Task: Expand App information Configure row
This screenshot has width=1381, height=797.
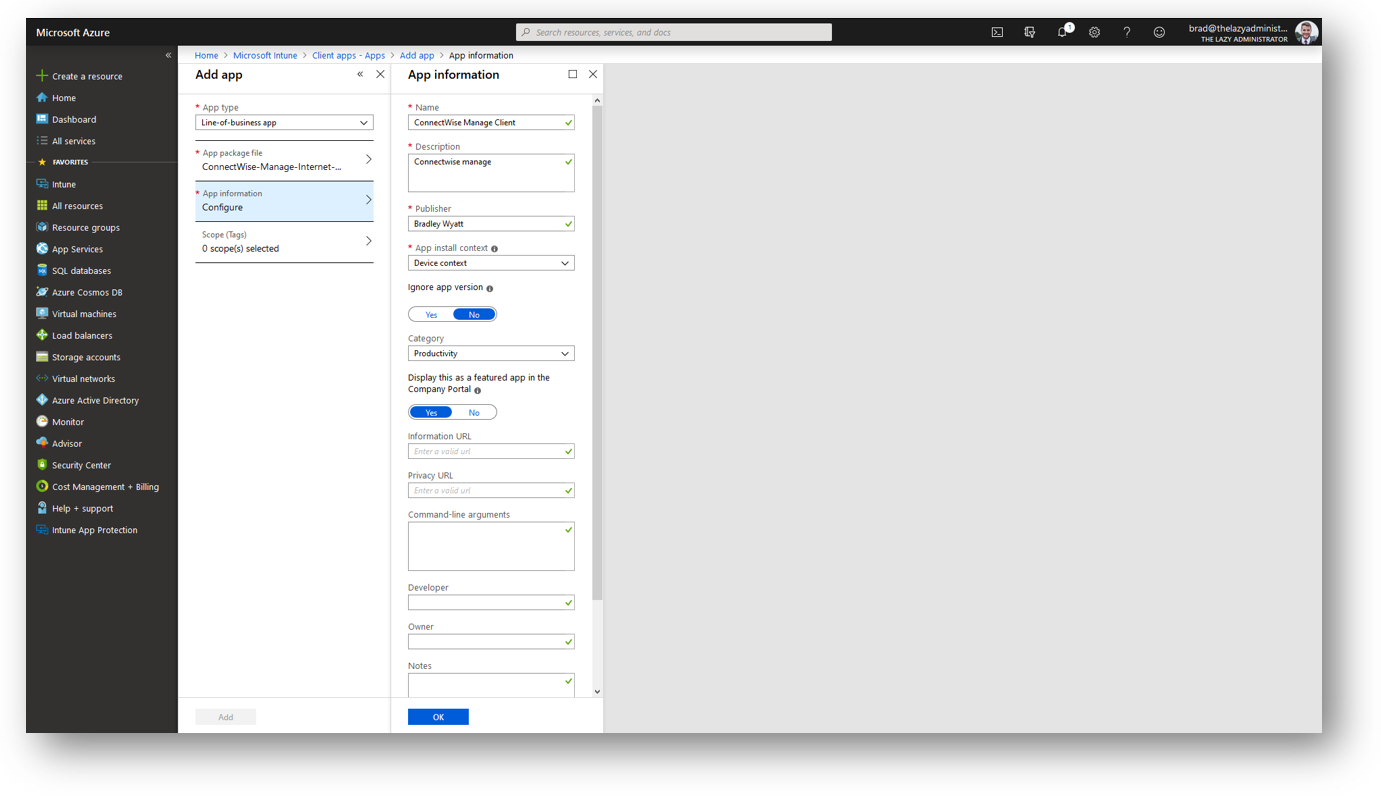Action: (284, 201)
